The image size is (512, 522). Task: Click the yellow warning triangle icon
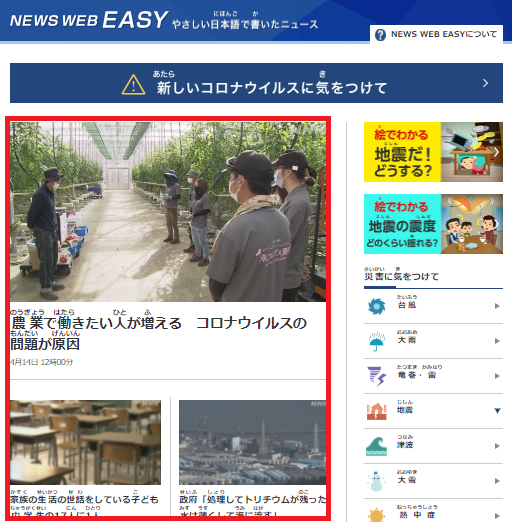point(133,85)
